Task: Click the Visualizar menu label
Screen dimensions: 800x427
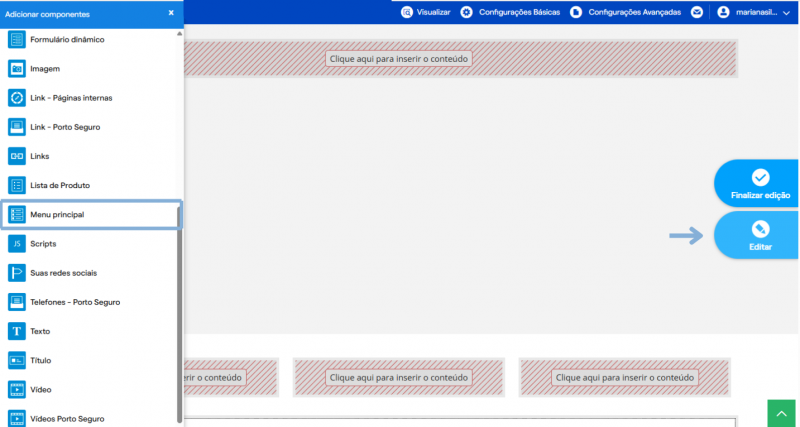Action: (434, 12)
